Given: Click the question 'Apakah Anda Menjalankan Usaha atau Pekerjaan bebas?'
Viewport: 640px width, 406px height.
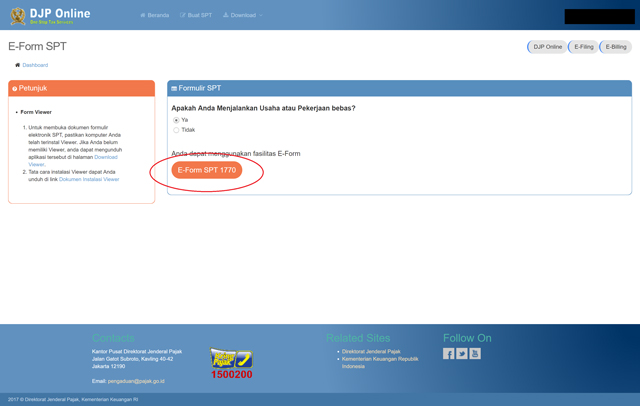Looking at the screenshot, I should (x=263, y=108).
